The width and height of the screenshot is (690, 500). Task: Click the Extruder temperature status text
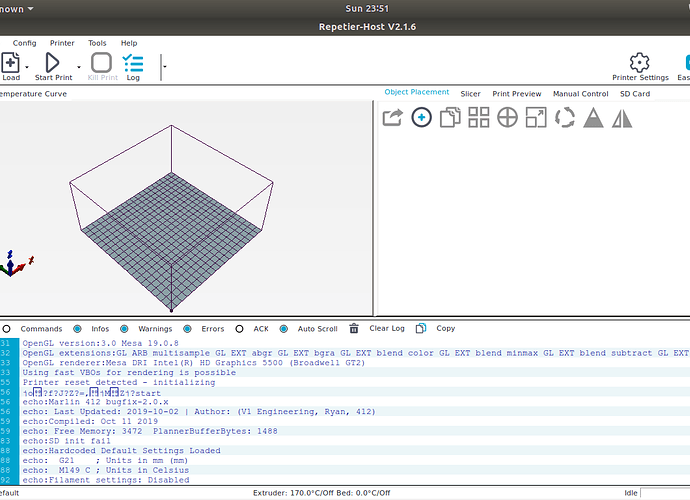pyautogui.click(x=321, y=493)
